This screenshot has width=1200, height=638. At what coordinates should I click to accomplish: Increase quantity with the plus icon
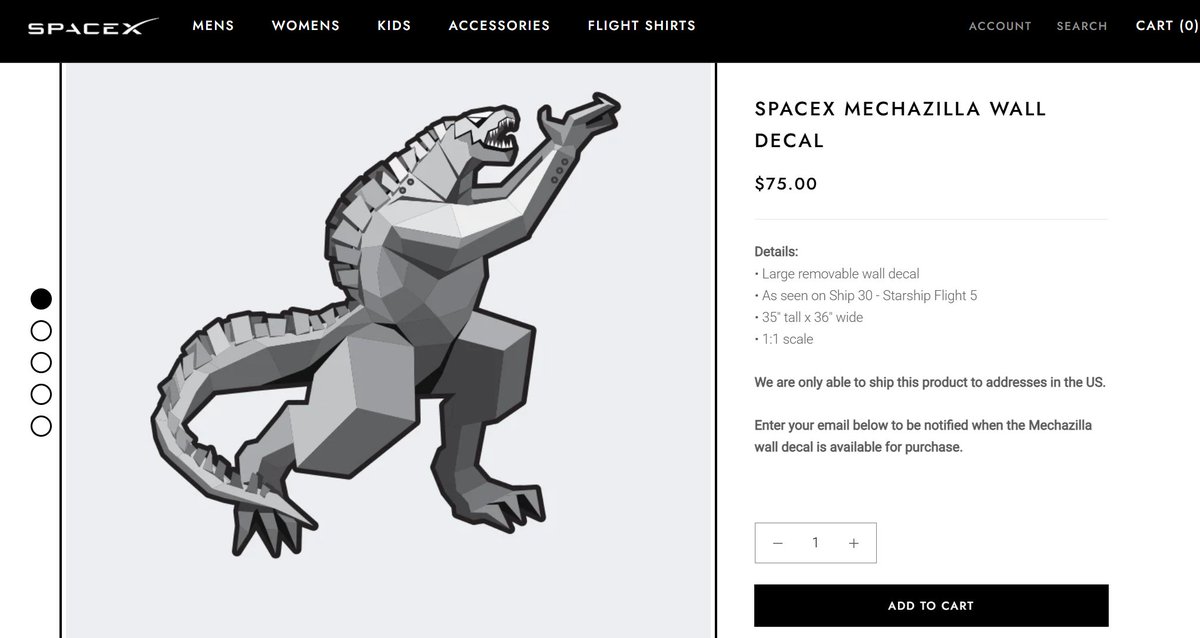[853, 543]
